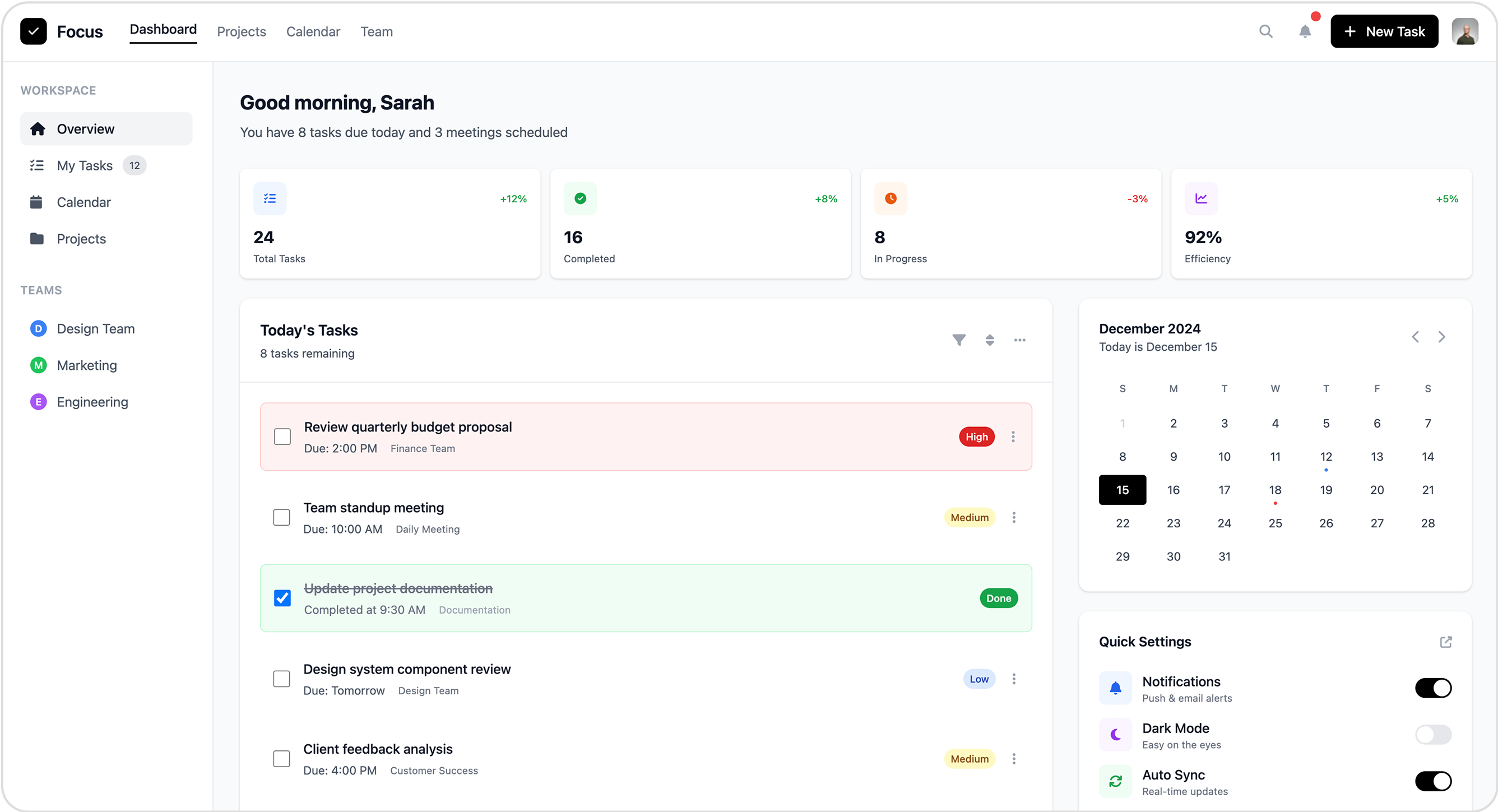
Task: Switch to the Projects tab
Action: coord(241,31)
